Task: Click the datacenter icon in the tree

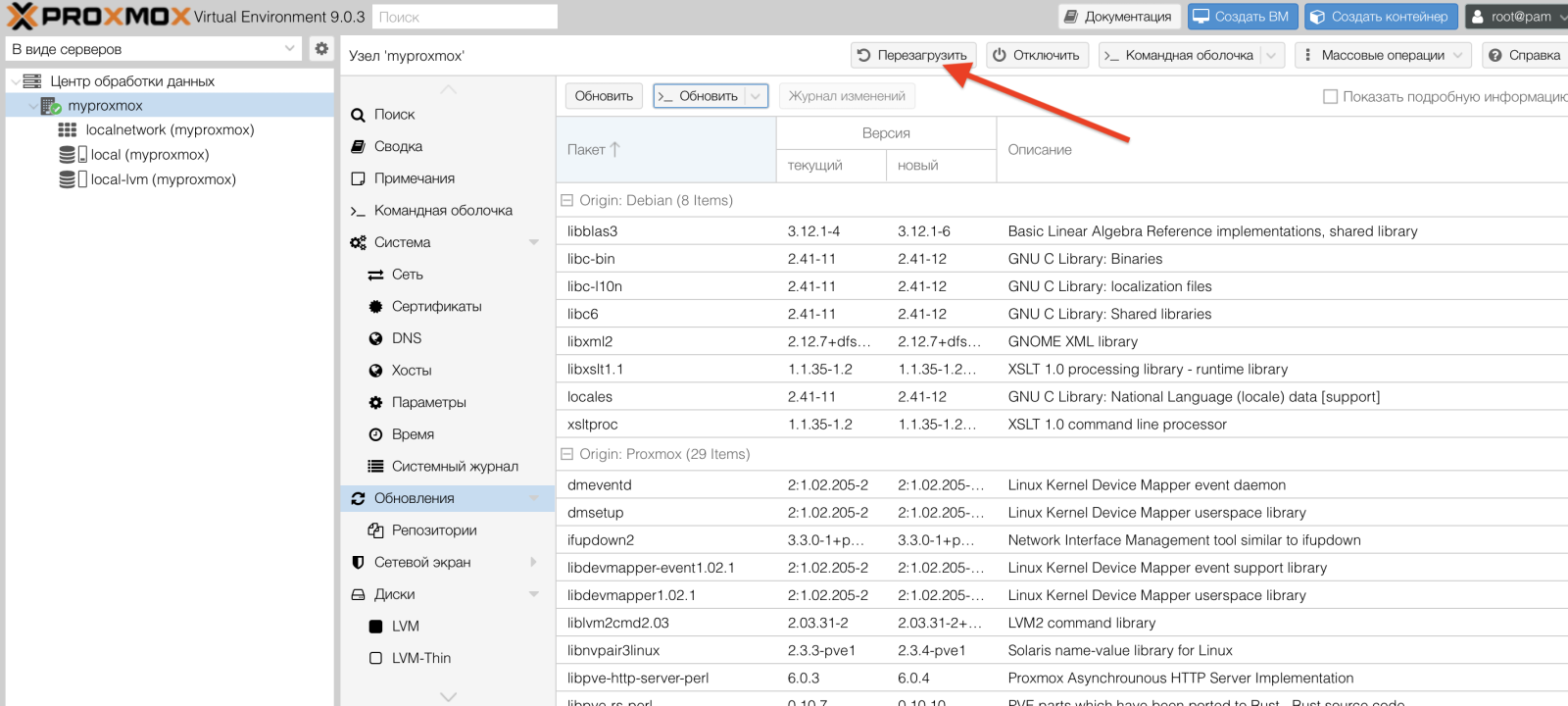Action: coord(32,81)
